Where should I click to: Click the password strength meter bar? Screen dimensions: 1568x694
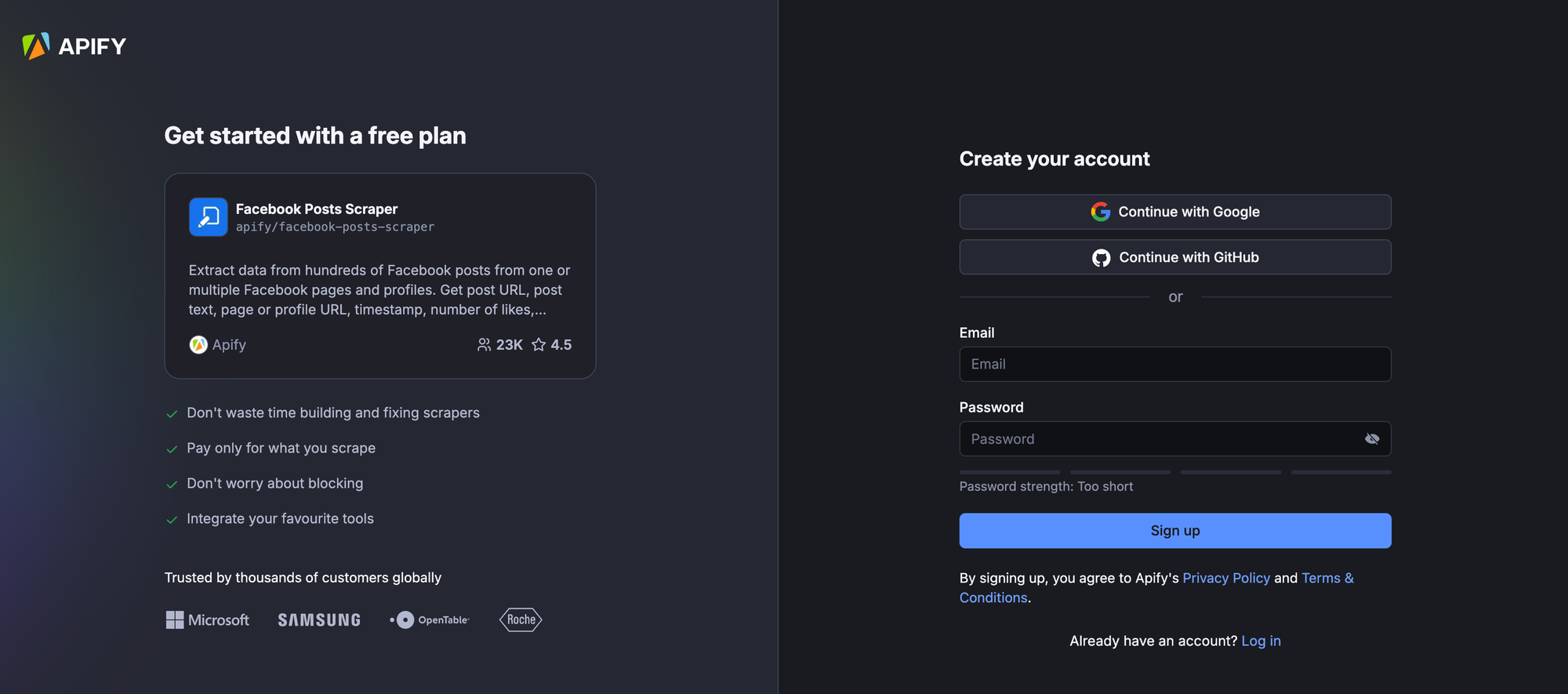coord(1175,472)
